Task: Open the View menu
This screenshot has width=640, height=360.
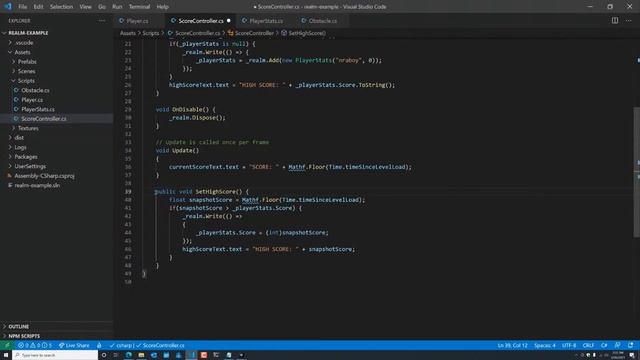Action: pyautogui.click(x=85, y=7)
